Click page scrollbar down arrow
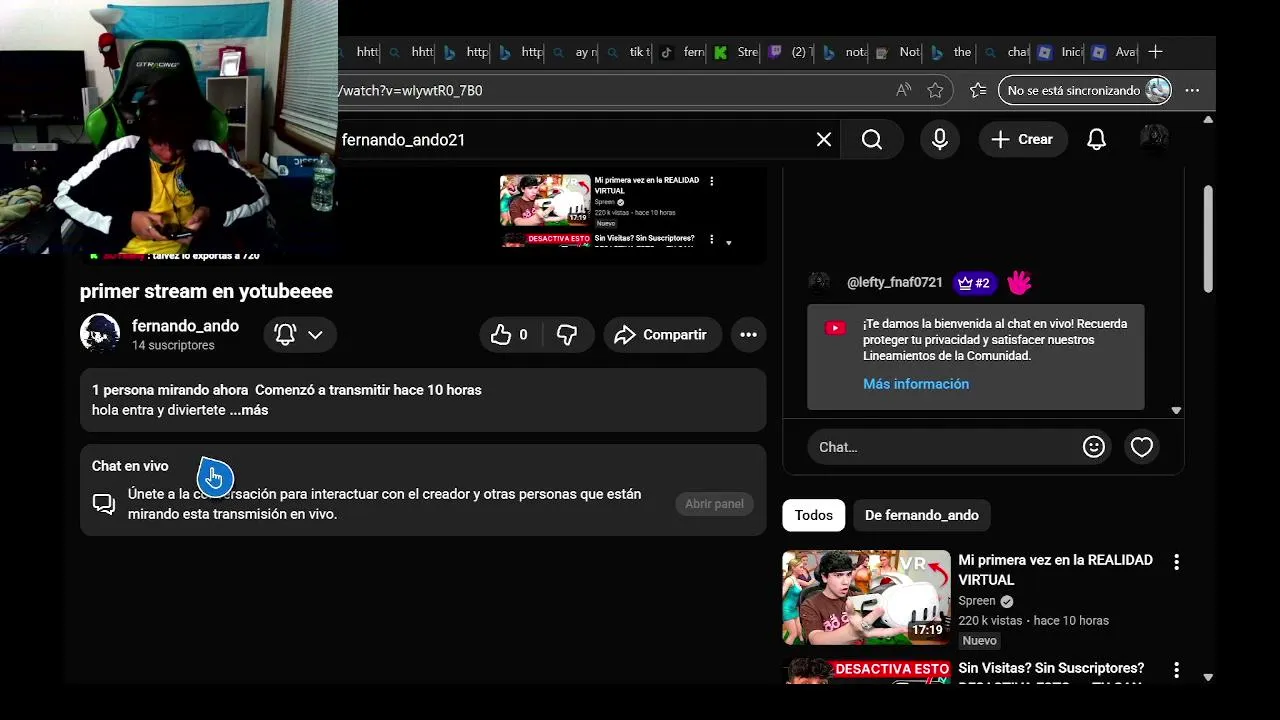Viewport: 1280px width, 720px height. point(1208,677)
